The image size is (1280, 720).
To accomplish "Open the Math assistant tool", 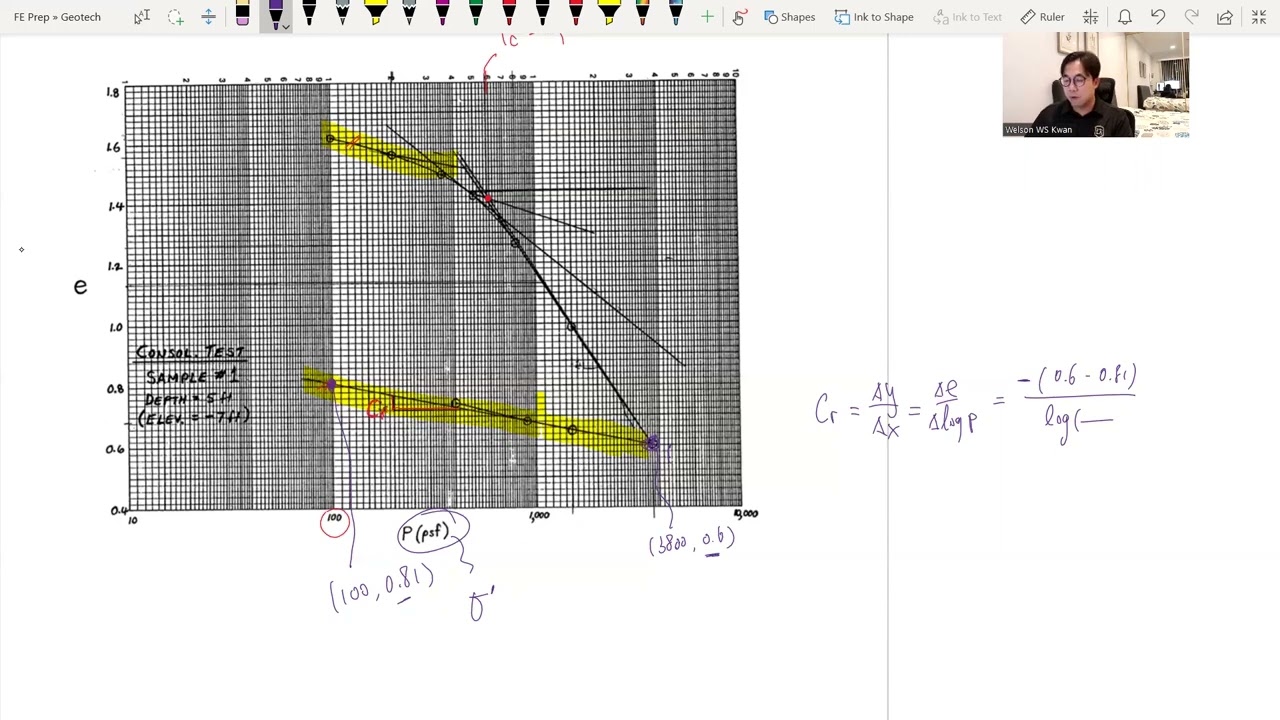I will coord(1091,16).
